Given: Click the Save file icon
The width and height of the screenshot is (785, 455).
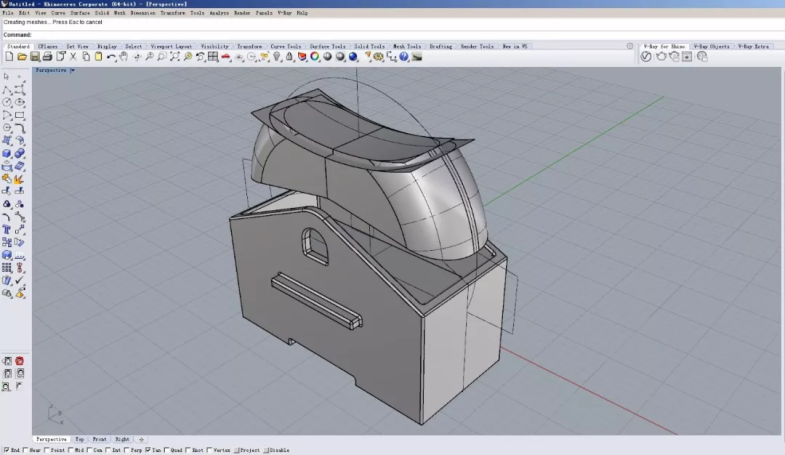Looking at the screenshot, I should click(33, 57).
